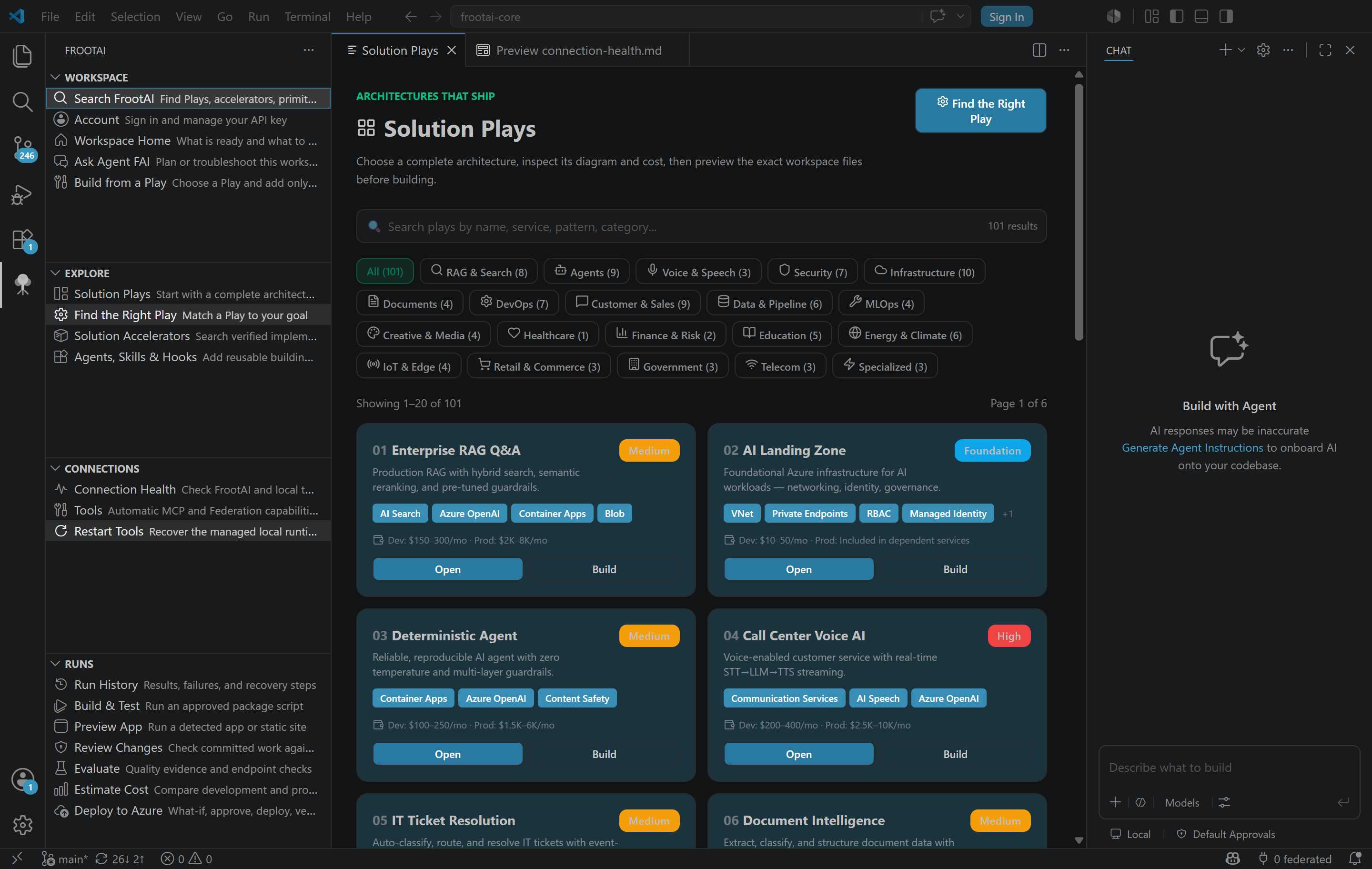Open Run and Debug view
This screenshot has width=1372, height=869.
coord(22,194)
